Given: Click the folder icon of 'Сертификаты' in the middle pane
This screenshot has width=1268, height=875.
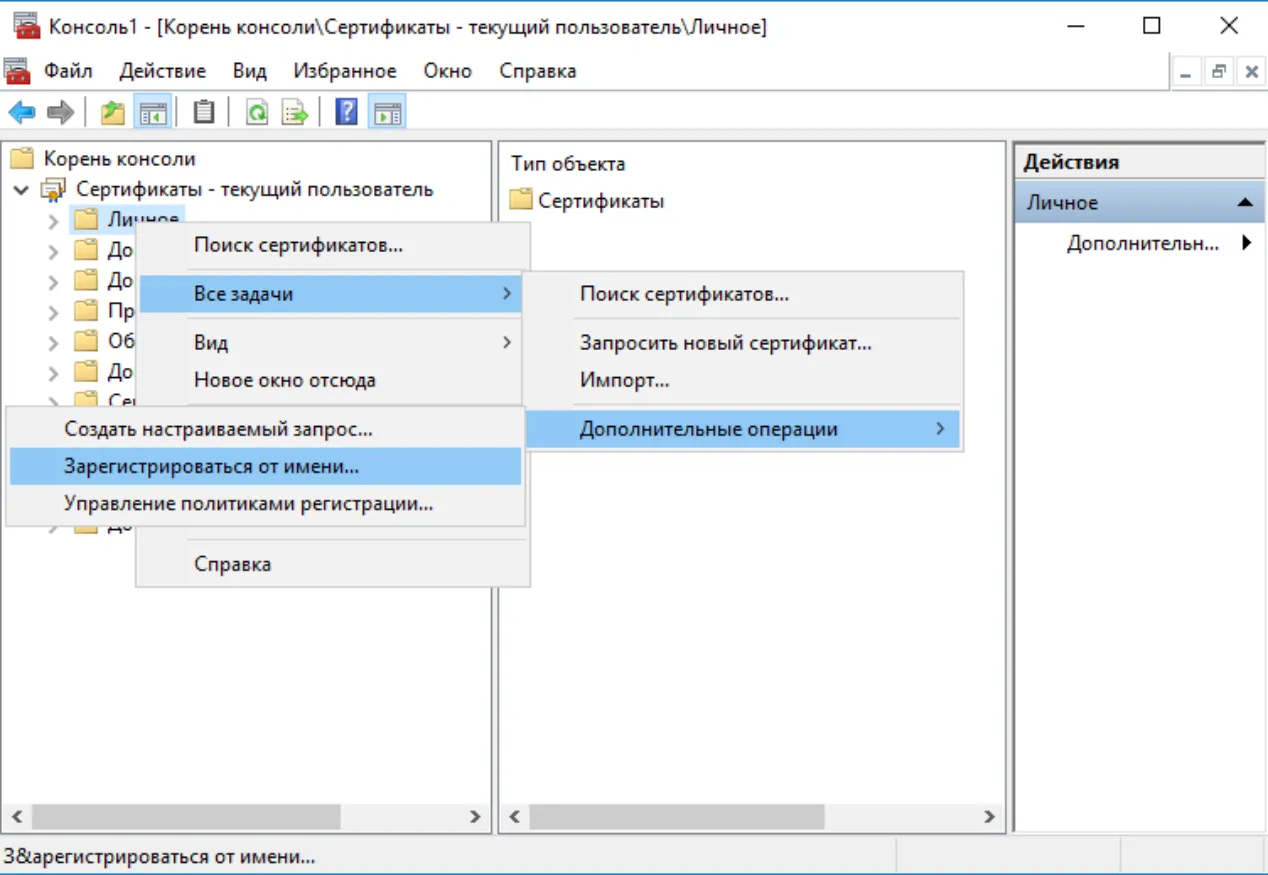Looking at the screenshot, I should click(520, 200).
